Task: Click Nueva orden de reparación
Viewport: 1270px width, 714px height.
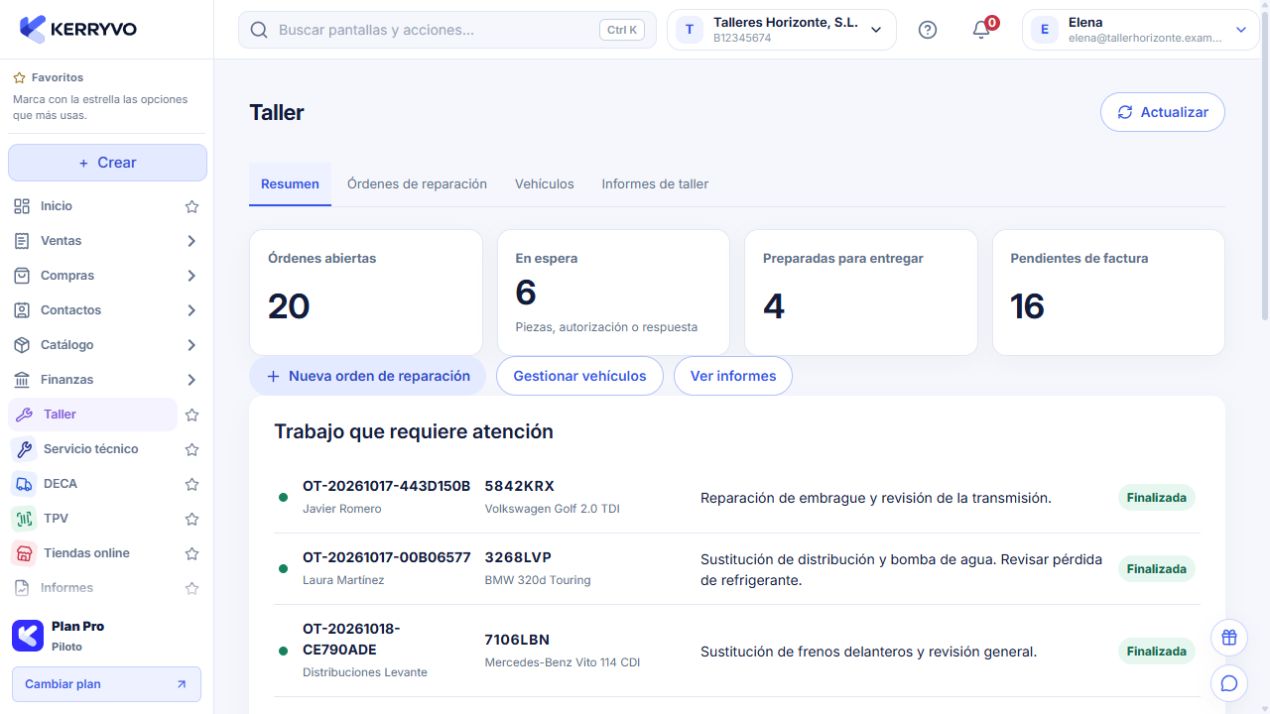Action: click(x=367, y=376)
